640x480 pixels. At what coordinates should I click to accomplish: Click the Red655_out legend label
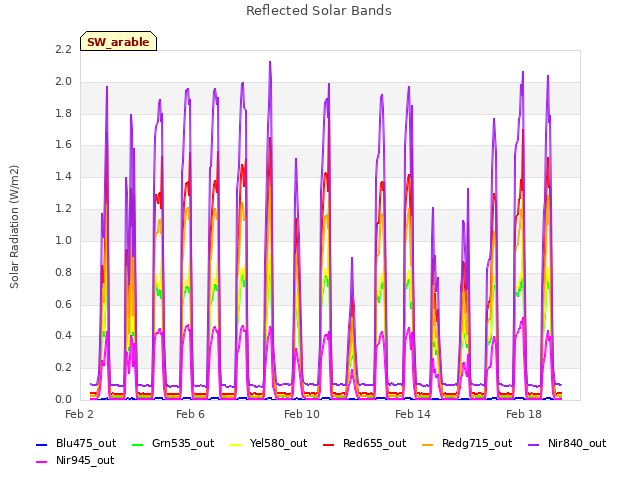(374, 443)
